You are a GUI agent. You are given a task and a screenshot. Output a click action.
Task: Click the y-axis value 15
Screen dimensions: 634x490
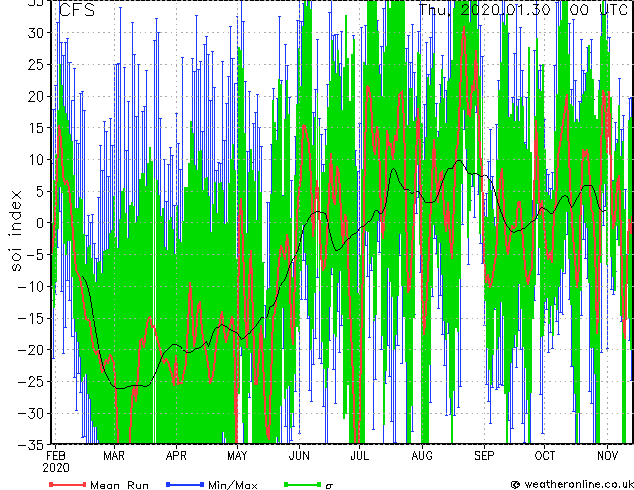pos(35,128)
